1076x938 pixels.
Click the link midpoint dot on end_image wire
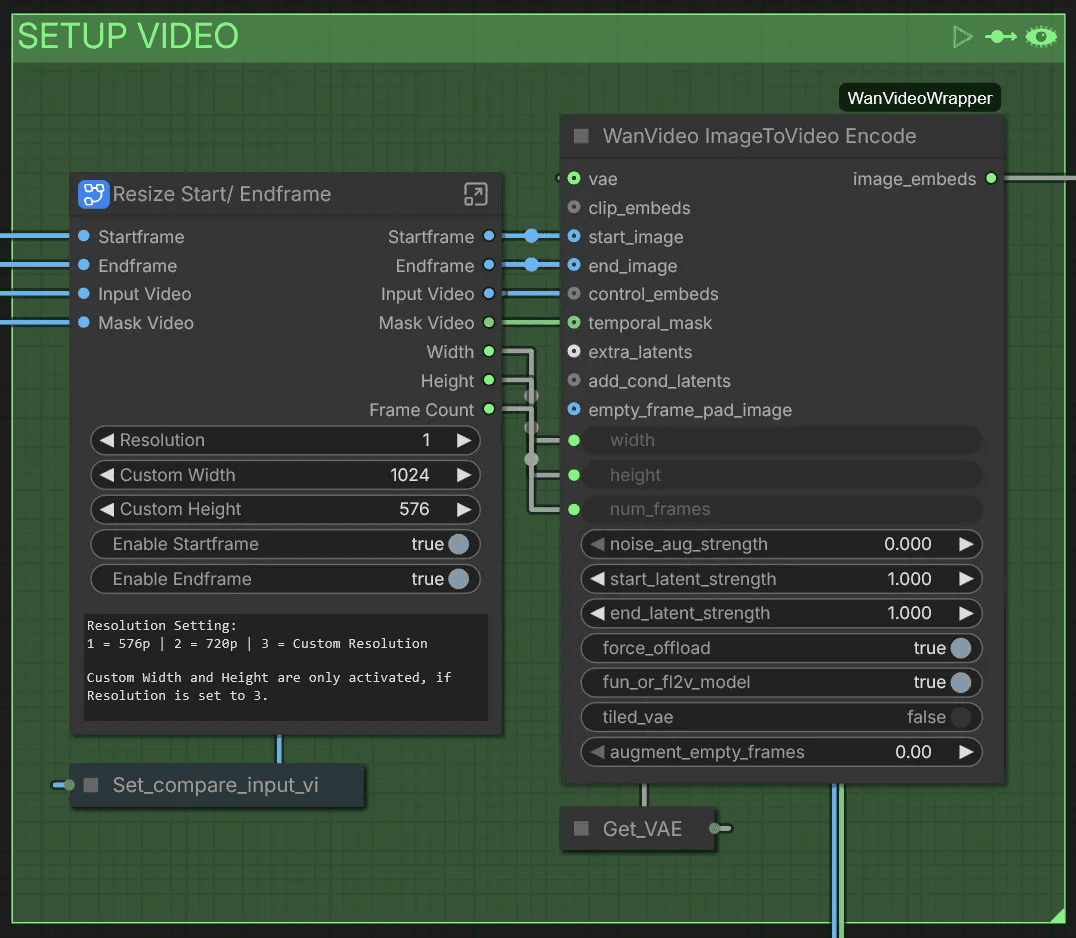click(531, 265)
